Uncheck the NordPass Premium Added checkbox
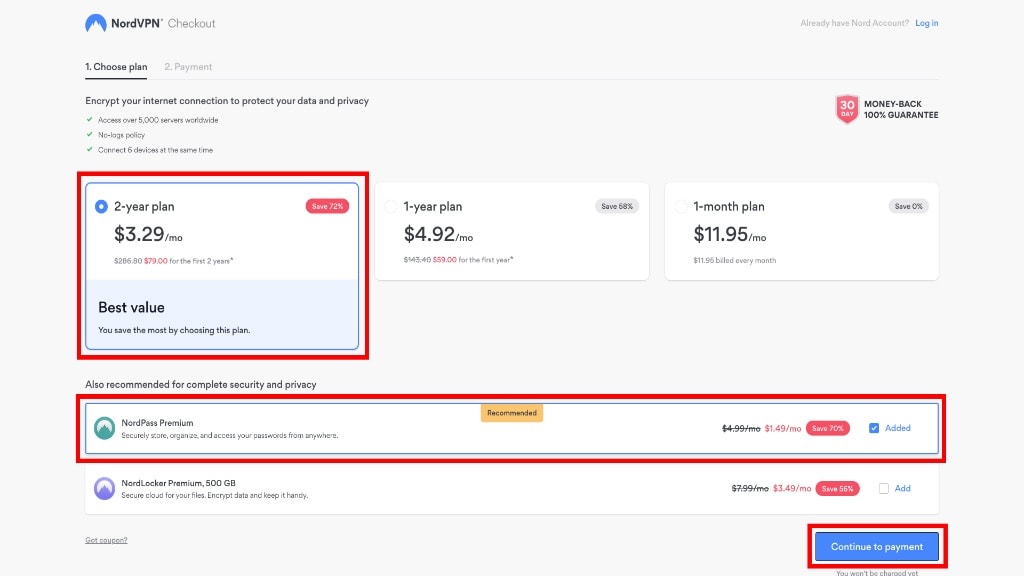The image size is (1024, 576). click(874, 428)
